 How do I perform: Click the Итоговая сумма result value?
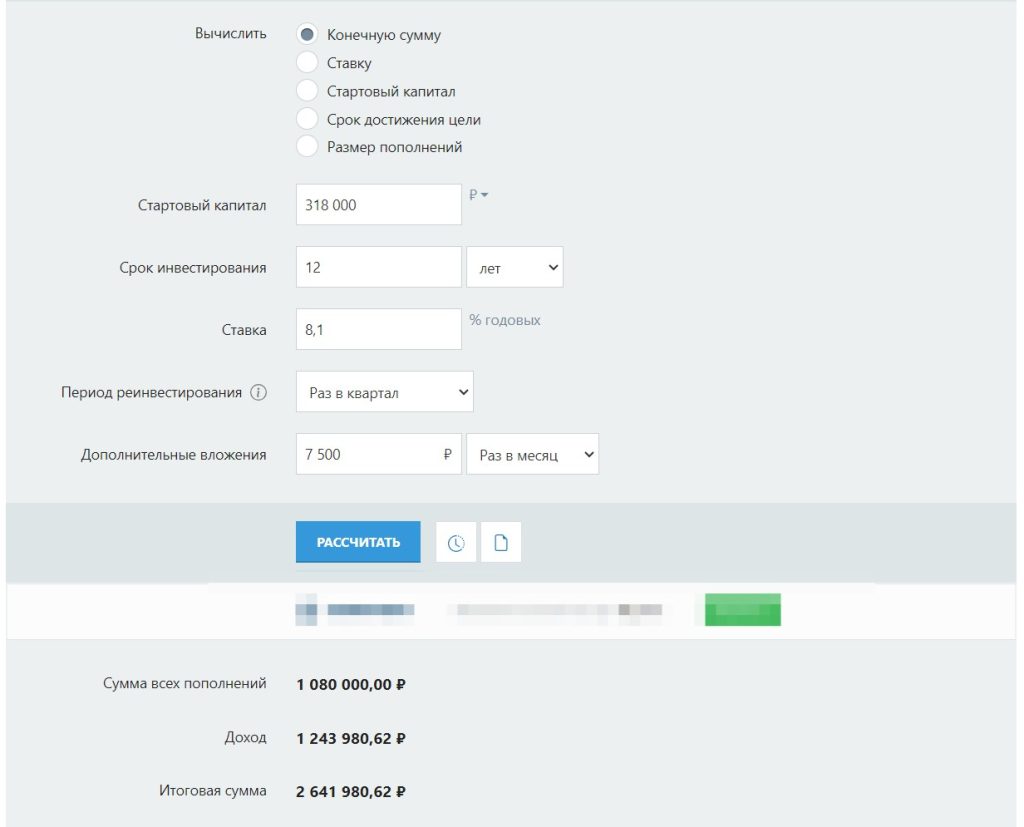(x=351, y=792)
